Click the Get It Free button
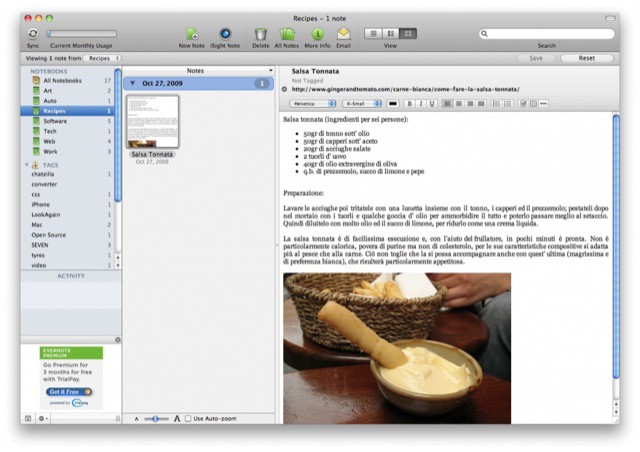This screenshot has height=452, width=640. point(69,392)
